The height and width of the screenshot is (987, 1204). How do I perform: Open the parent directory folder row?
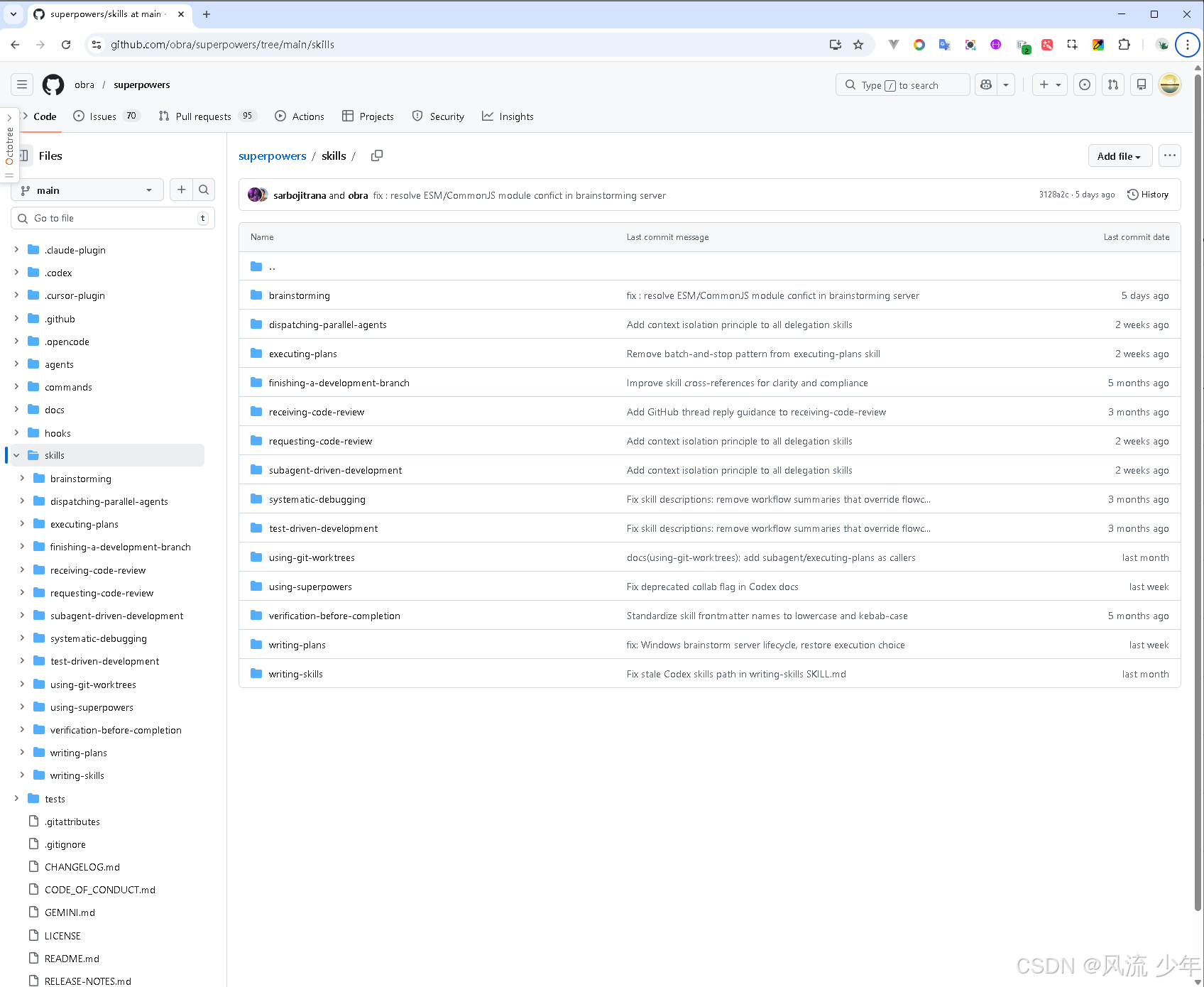(710, 266)
